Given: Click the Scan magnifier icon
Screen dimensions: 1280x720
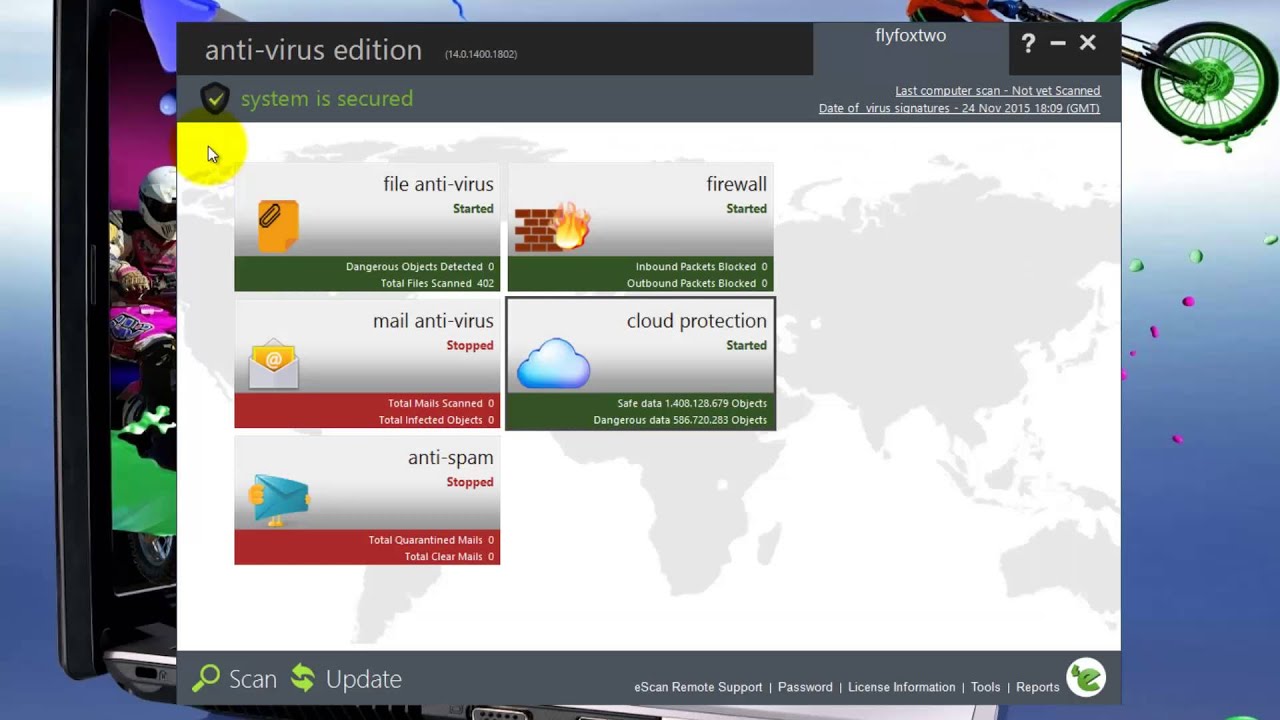Looking at the screenshot, I should click(206, 678).
